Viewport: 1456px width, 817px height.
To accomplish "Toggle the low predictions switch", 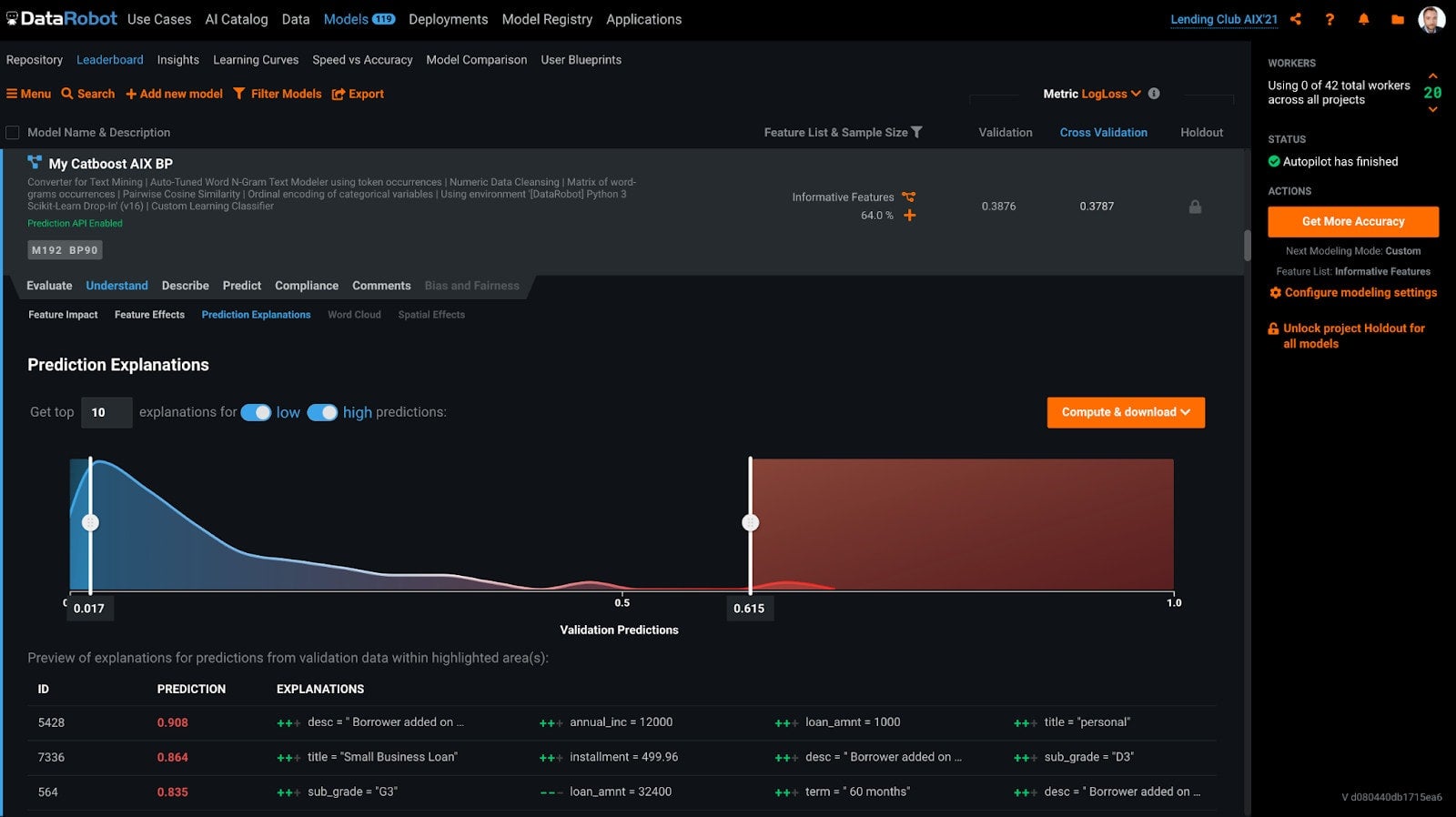I will click(256, 412).
